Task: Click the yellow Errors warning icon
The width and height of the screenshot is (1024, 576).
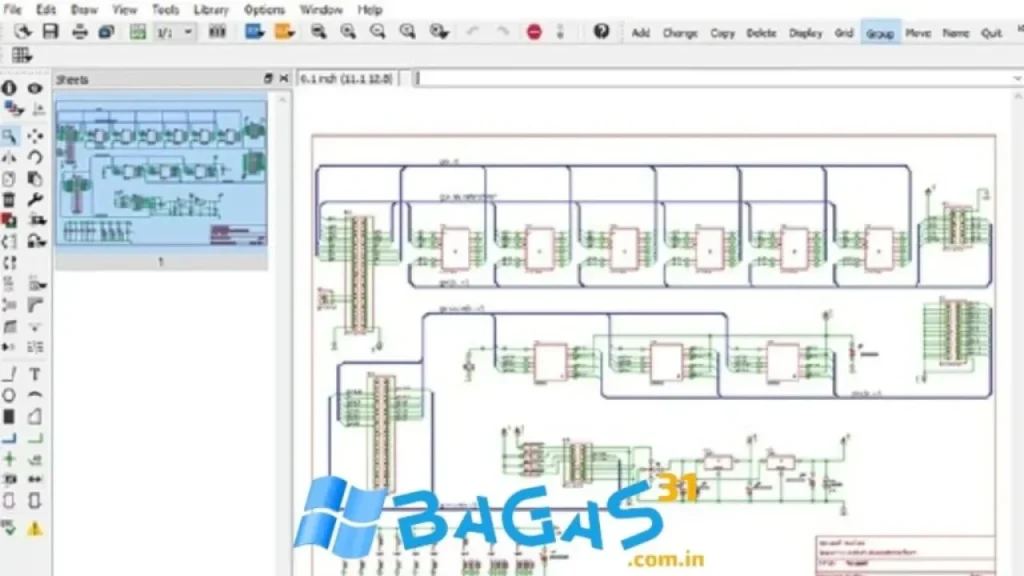Action: tap(35, 528)
